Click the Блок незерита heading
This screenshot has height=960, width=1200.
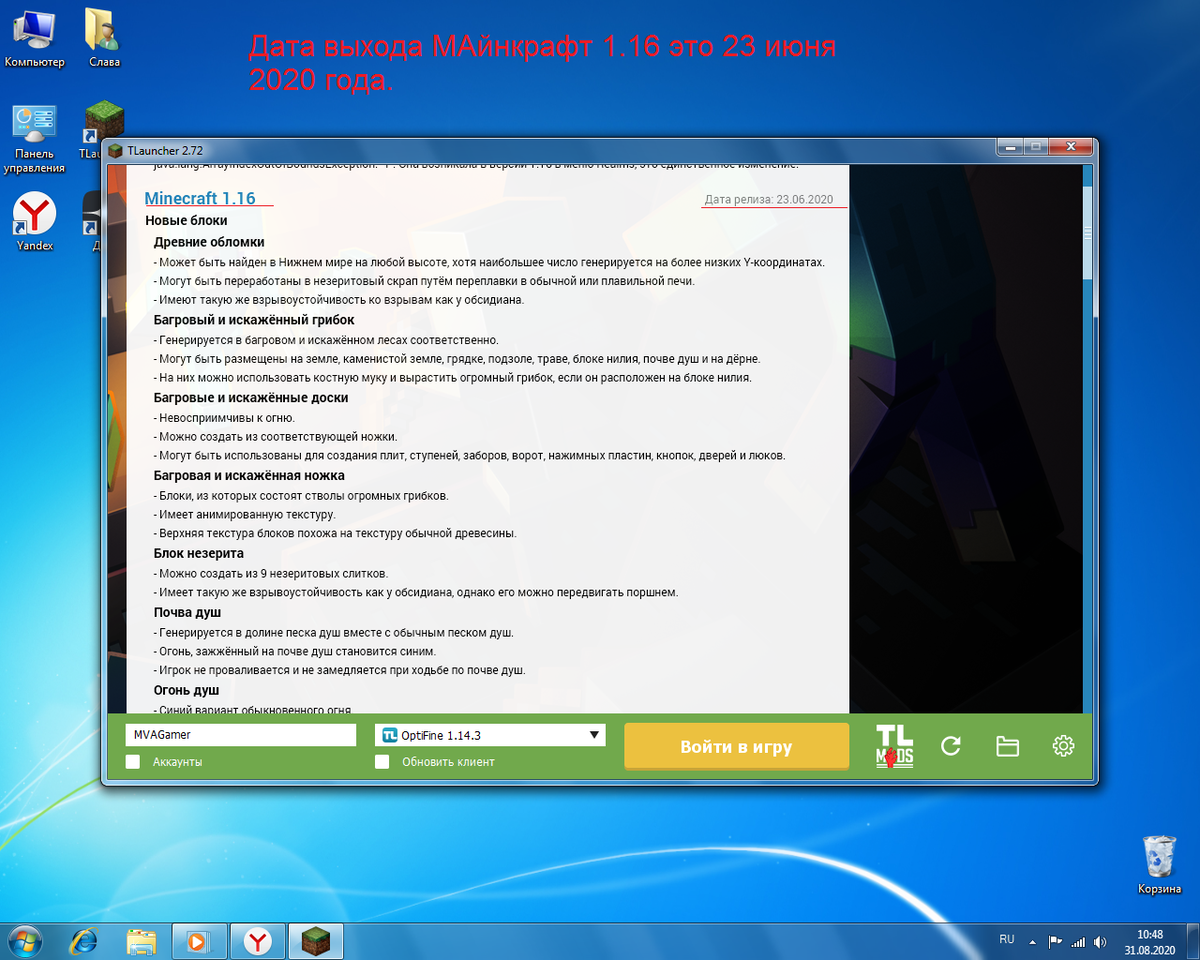pos(199,554)
